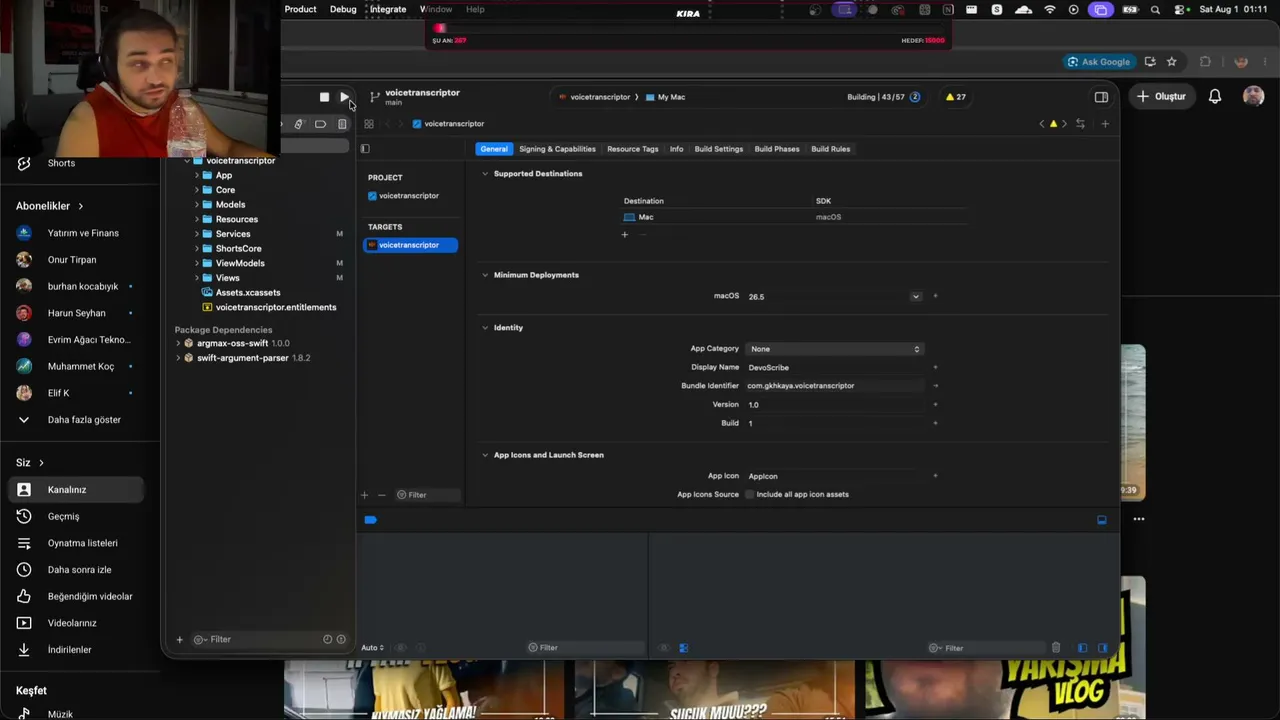This screenshot has height=720, width=1280.
Task: Open the breakpoints navigator icon
Action: pos(320,124)
